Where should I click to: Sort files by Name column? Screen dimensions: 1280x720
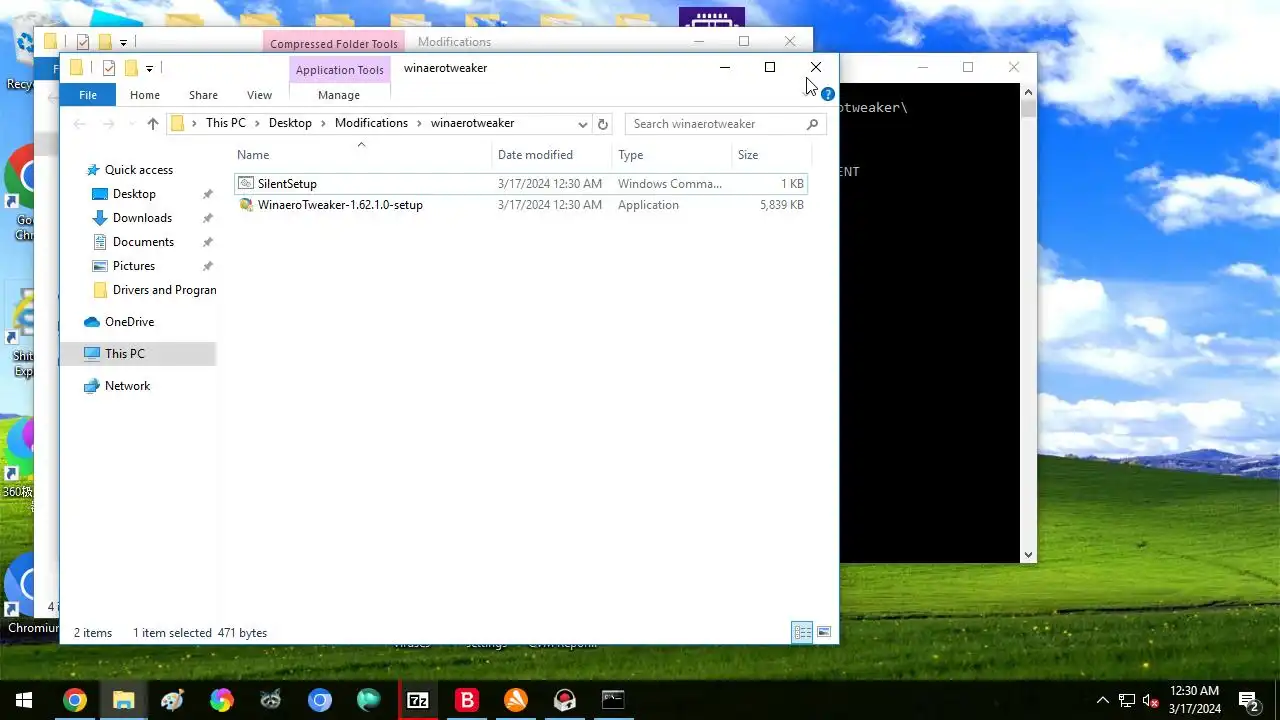tap(362, 155)
